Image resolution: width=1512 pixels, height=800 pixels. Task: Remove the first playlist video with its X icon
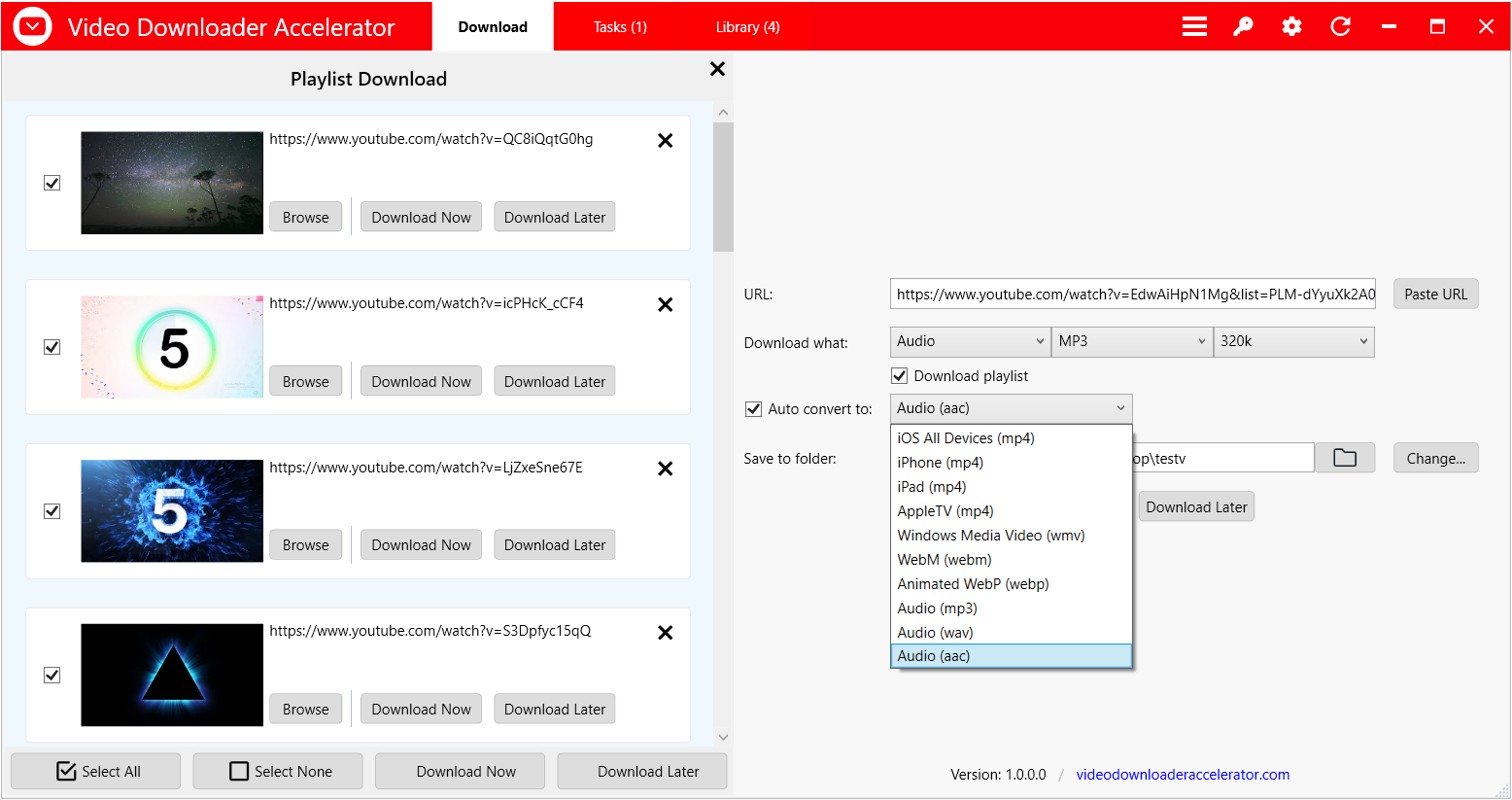[x=665, y=140]
